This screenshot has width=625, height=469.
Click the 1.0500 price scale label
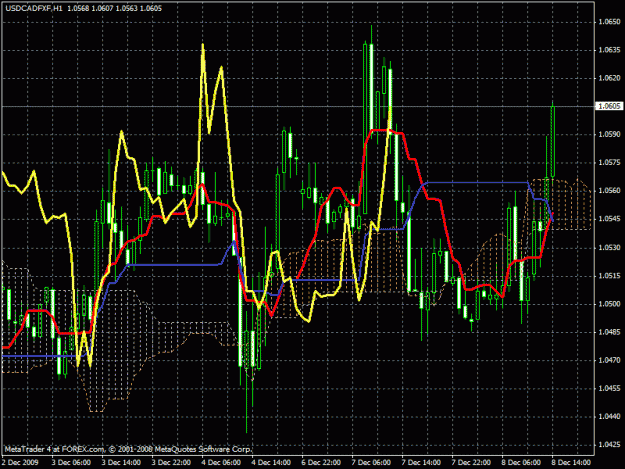[609, 304]
